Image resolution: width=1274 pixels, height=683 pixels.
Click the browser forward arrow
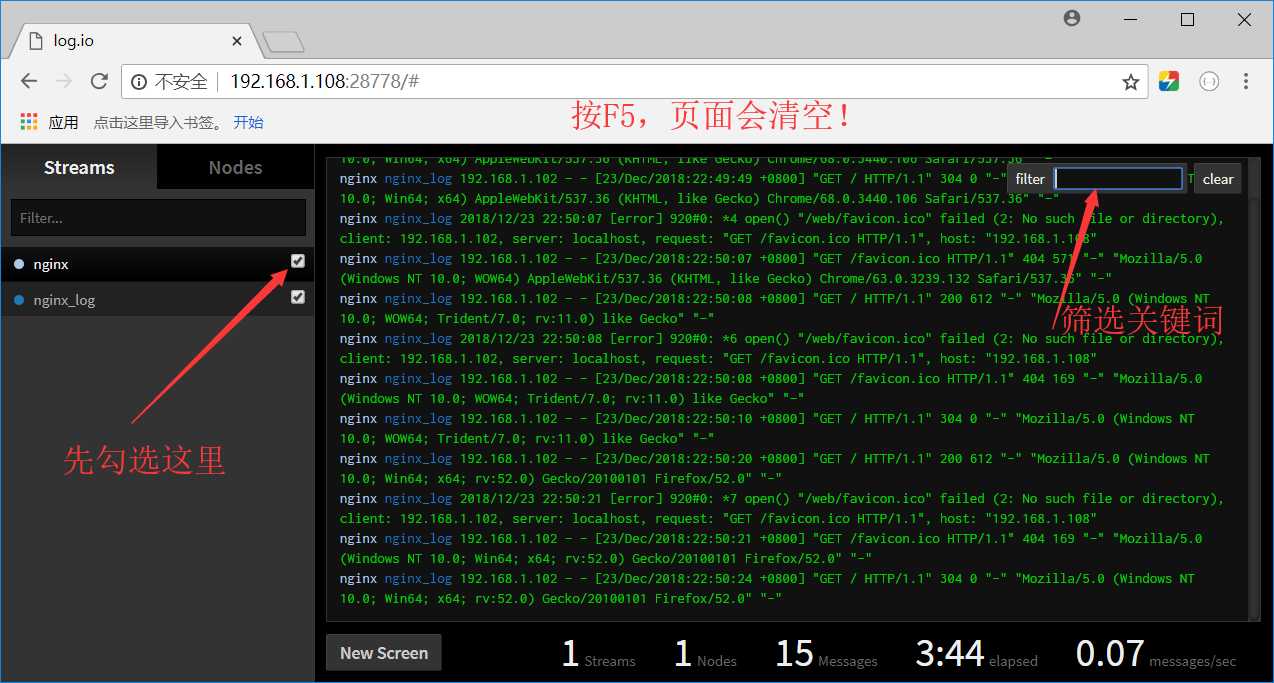pos(64,82)
